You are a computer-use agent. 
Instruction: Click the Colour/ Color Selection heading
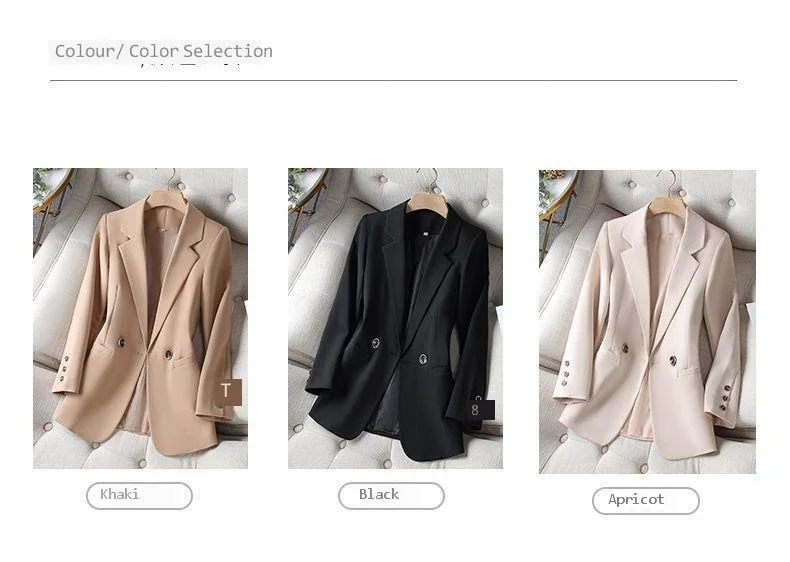tap(164, 51)
